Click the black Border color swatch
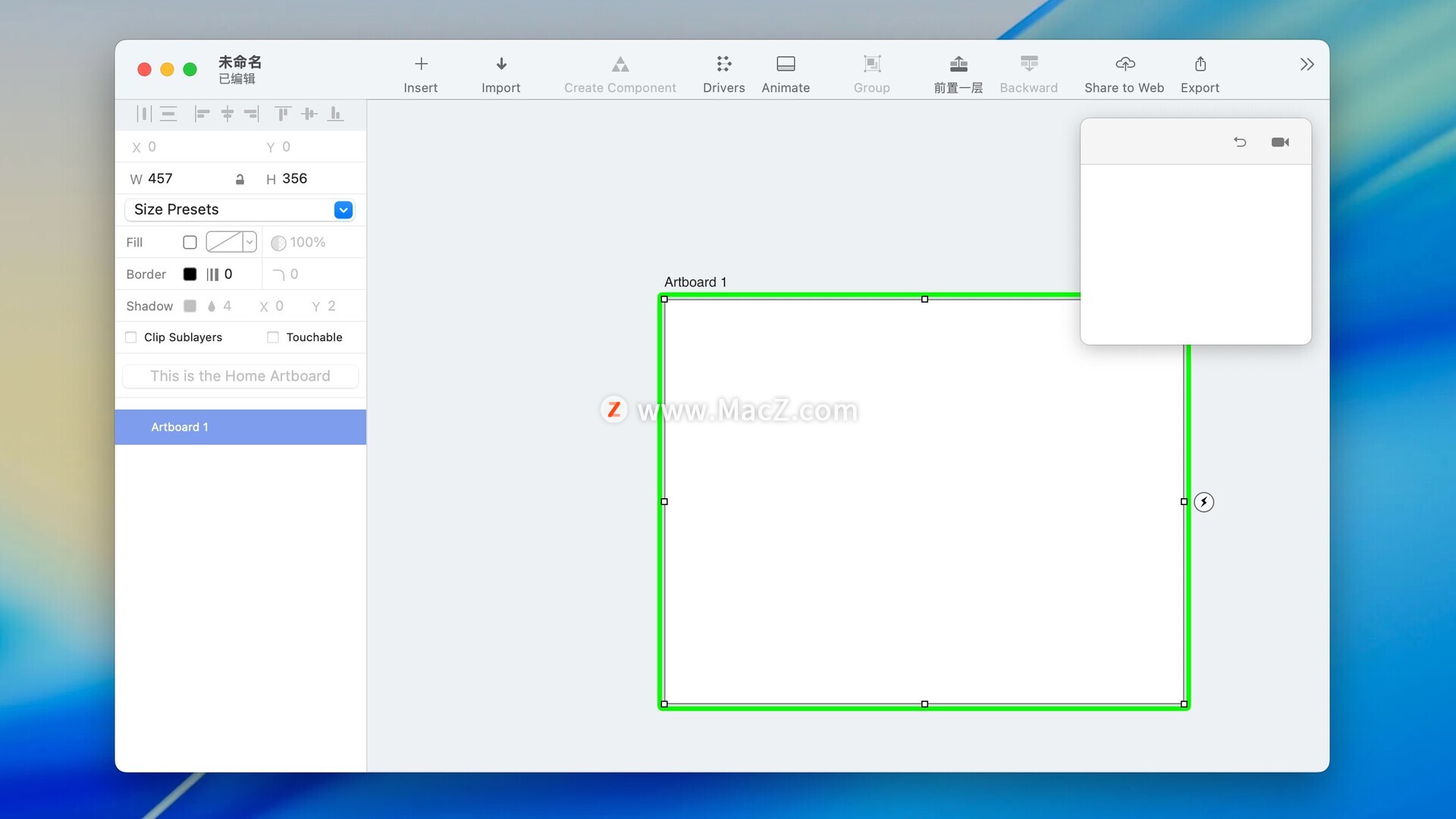 click(x=190, y=275)
